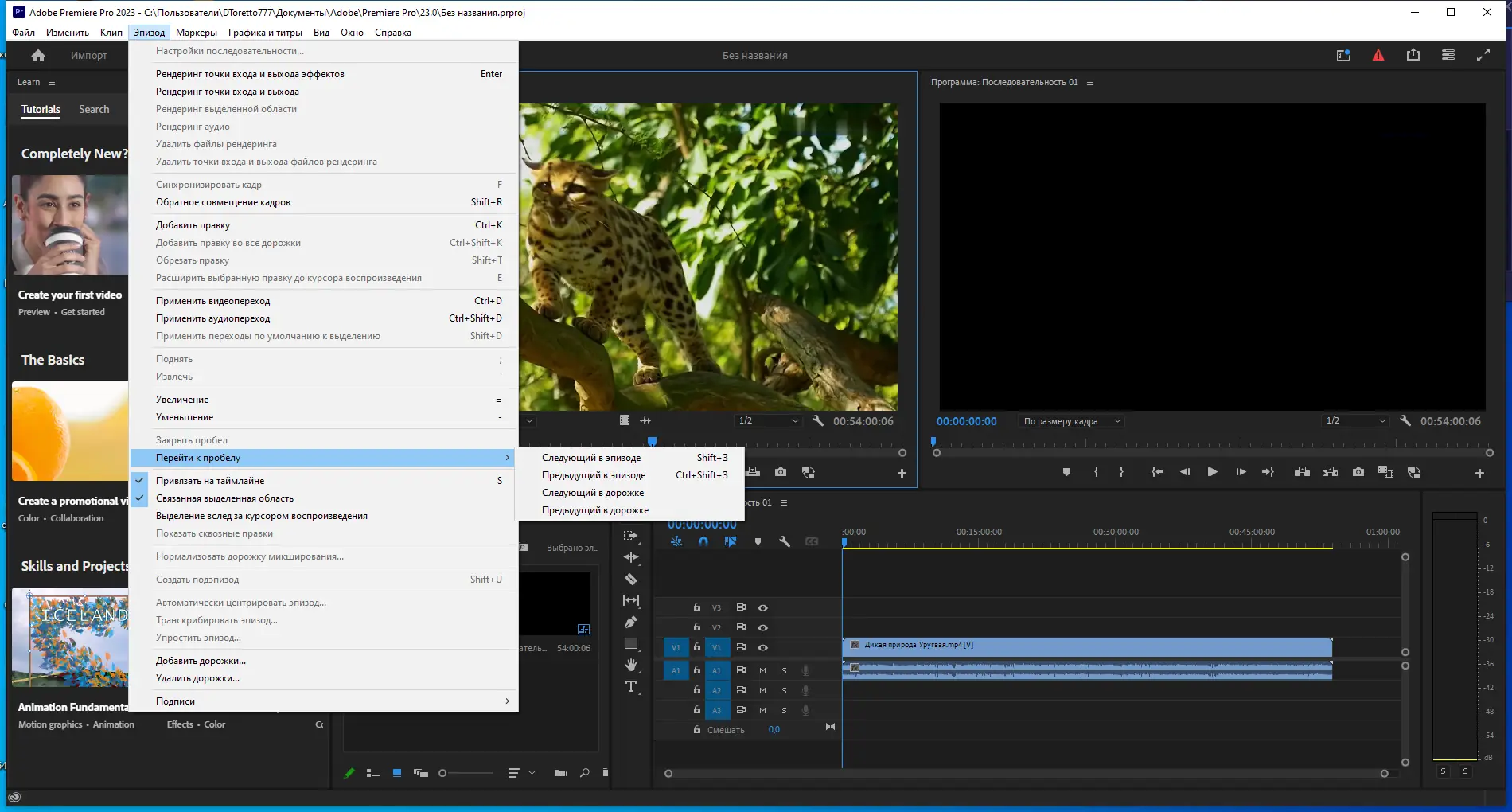
Task: Choose 'Следующий в эпизоде' submenu item
Action: click(591, 458)
